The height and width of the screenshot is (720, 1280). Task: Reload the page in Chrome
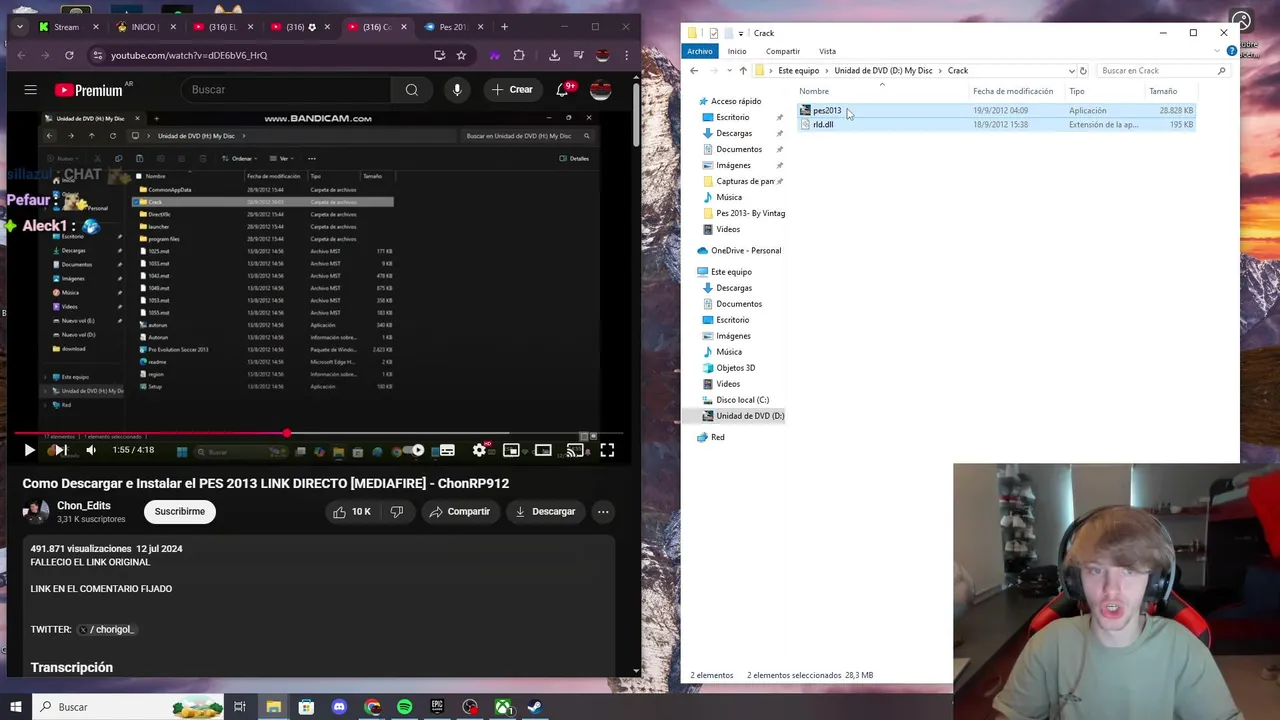click(x=69, y=55)
